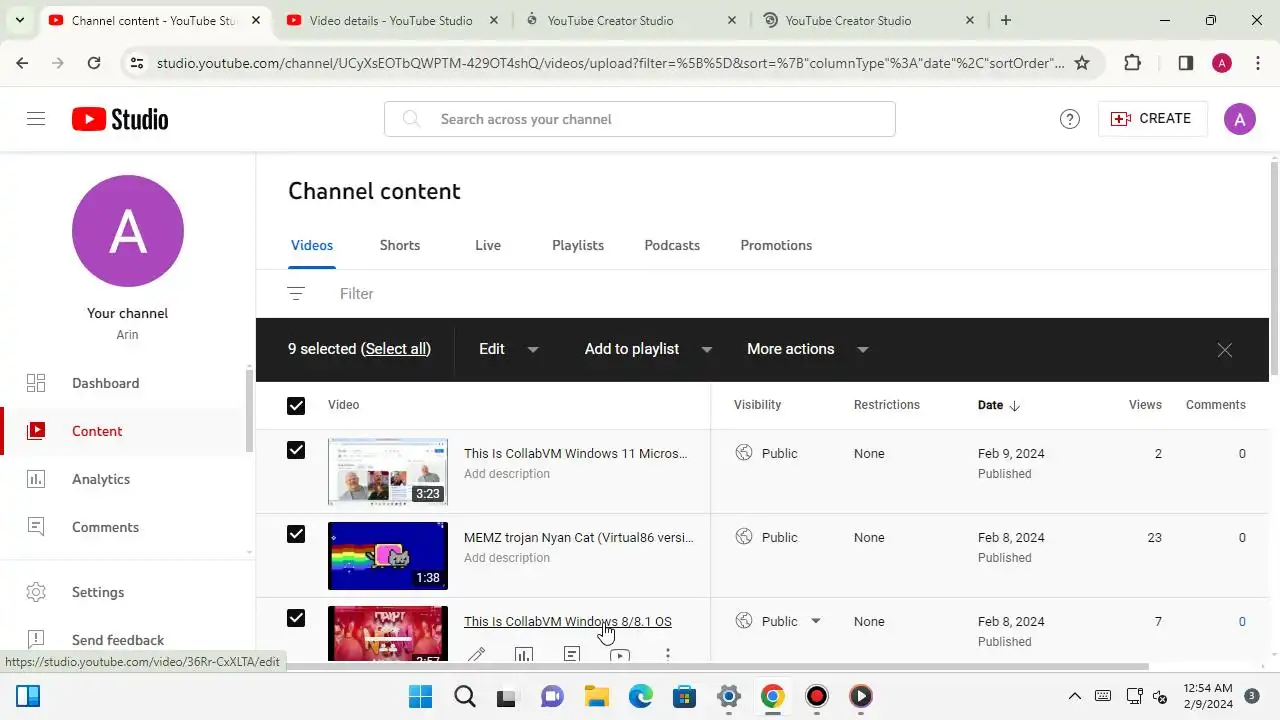
Task: Go back to the previous page
Action: click(x=22, y=63)
